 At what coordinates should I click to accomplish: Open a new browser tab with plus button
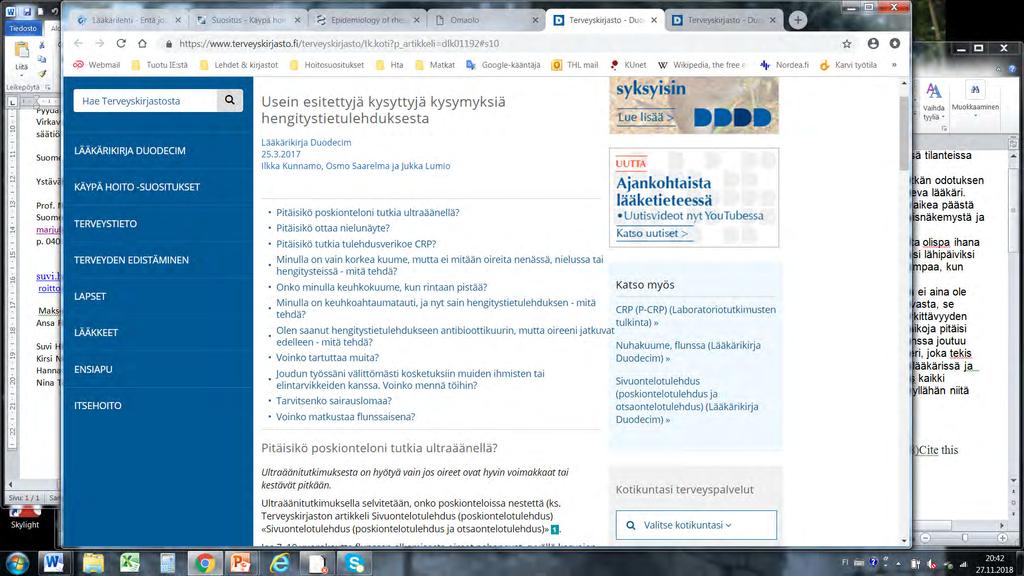pos(797,20)
